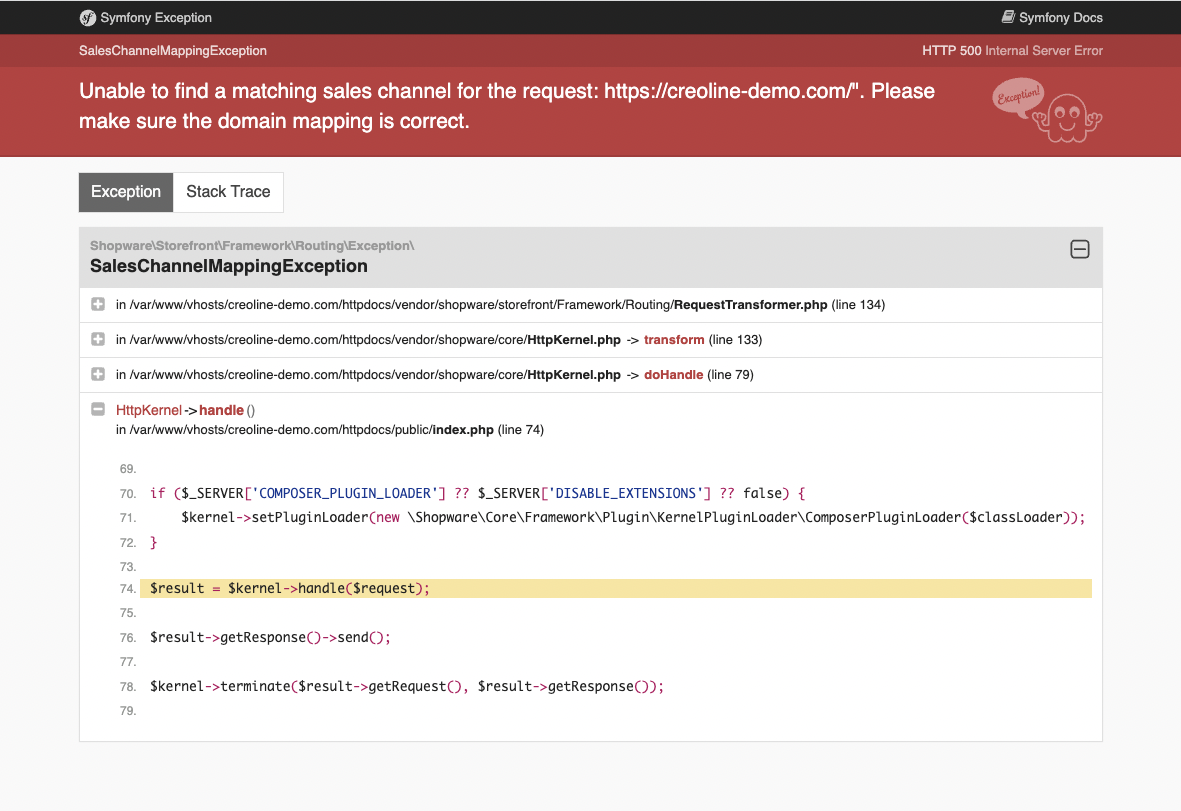1181x811 pixels.
Task: Click the Symfony logo icon in header
Action: 88,17
